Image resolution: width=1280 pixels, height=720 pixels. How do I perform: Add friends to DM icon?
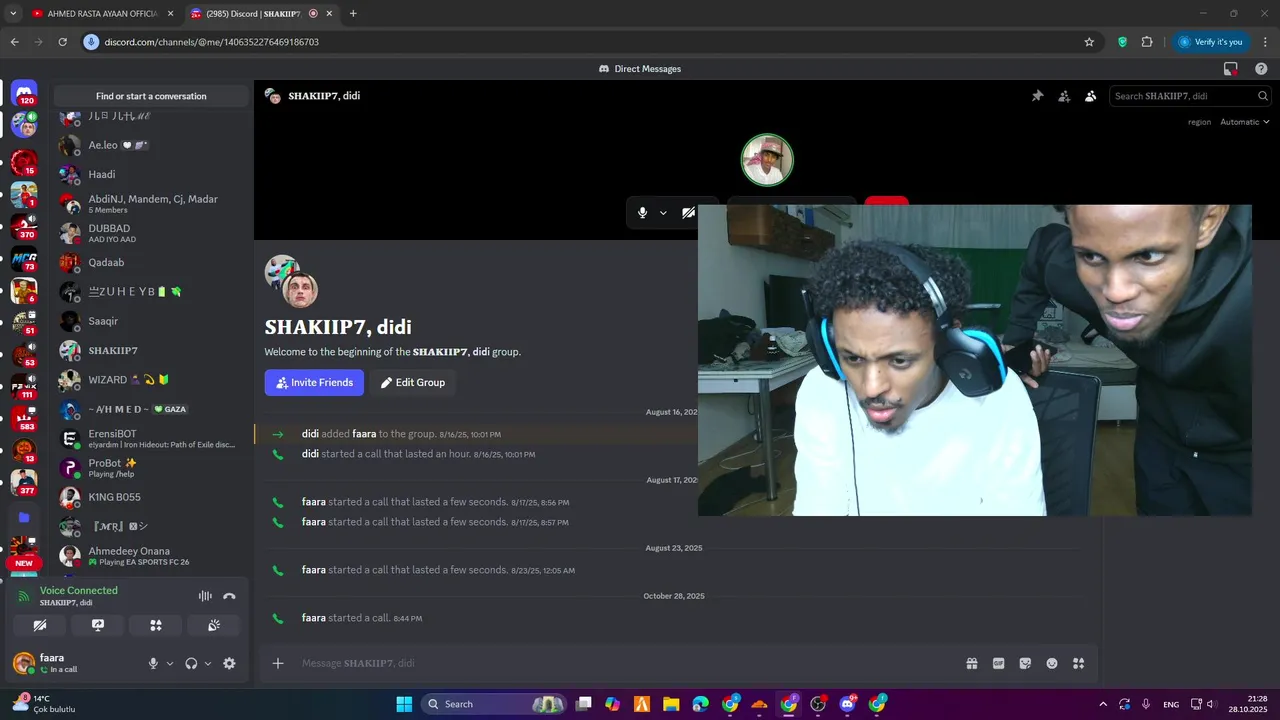(x=1064, y=96)
